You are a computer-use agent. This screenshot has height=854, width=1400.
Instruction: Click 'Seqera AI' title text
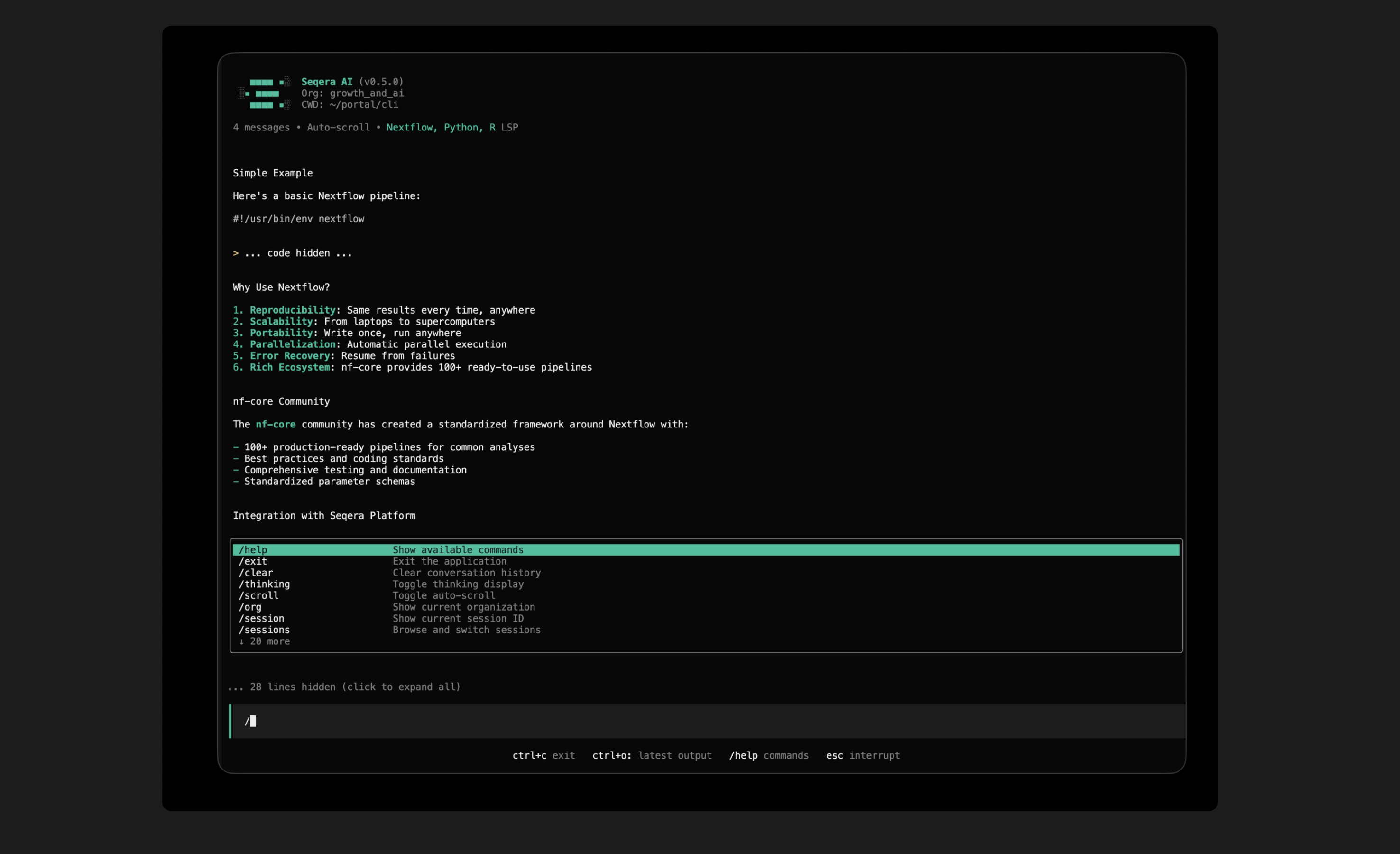(x=327, y=82)
